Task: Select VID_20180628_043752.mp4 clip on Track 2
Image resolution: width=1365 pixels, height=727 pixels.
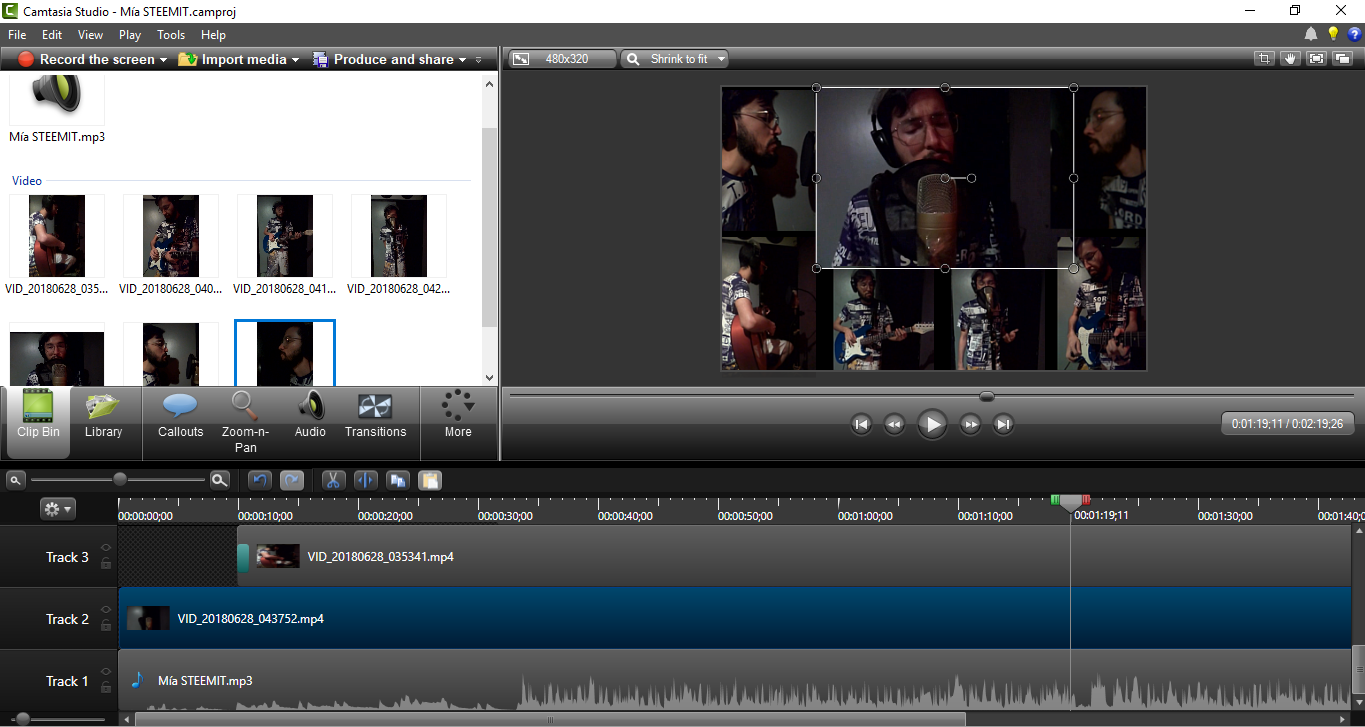Action: point(735,618)
